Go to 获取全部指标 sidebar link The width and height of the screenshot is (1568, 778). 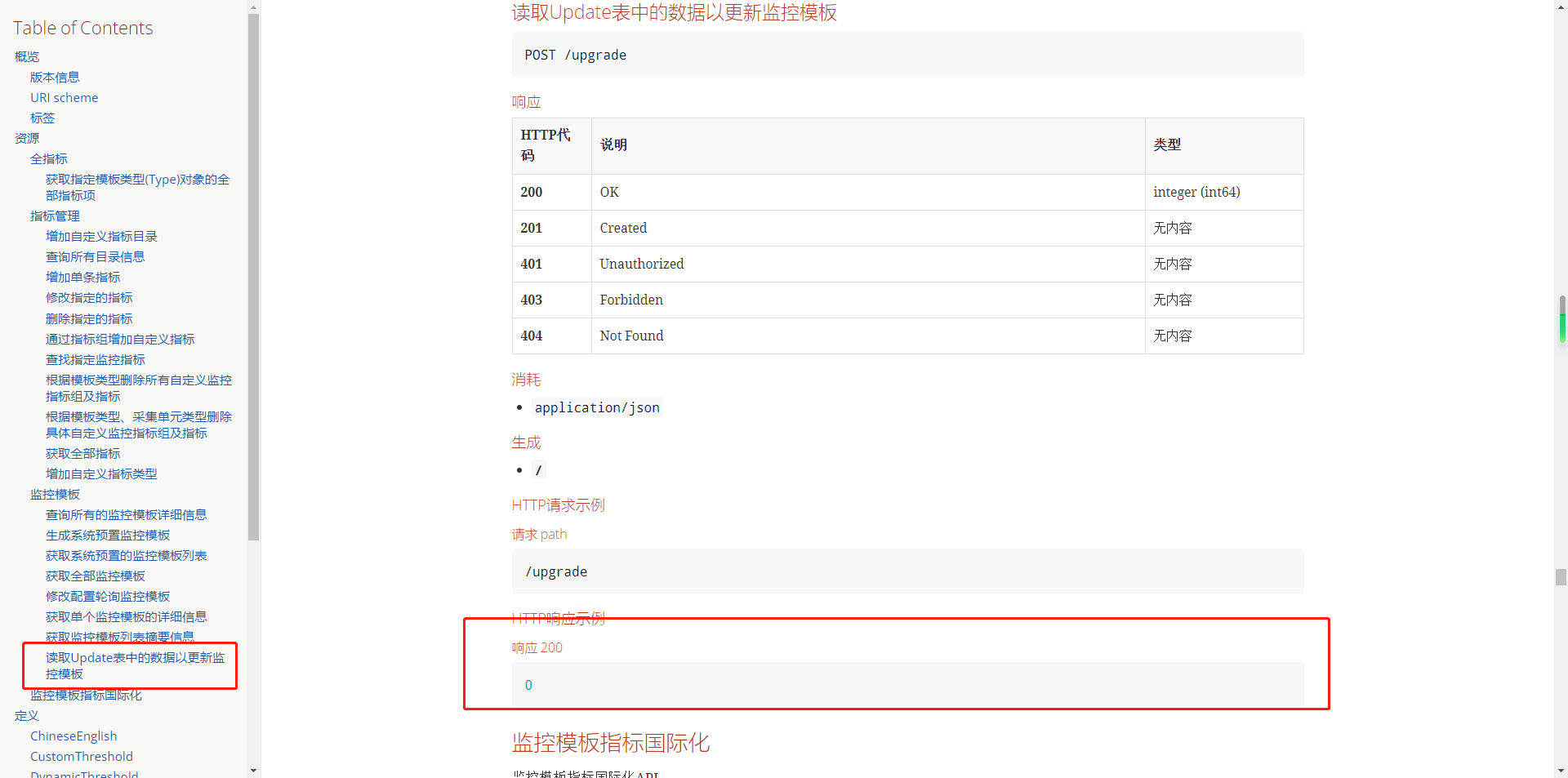click(x=82, y=453)
